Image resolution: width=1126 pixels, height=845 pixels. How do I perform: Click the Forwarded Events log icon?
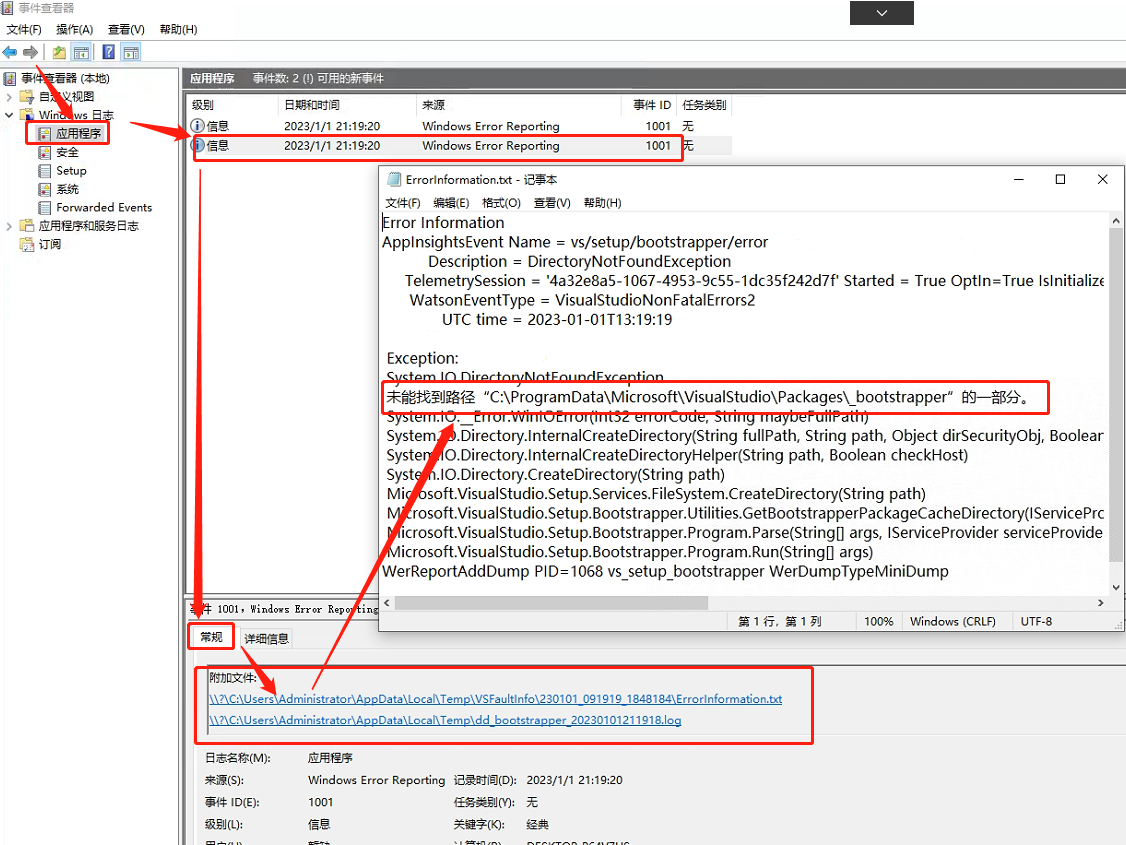coord(45,207)
